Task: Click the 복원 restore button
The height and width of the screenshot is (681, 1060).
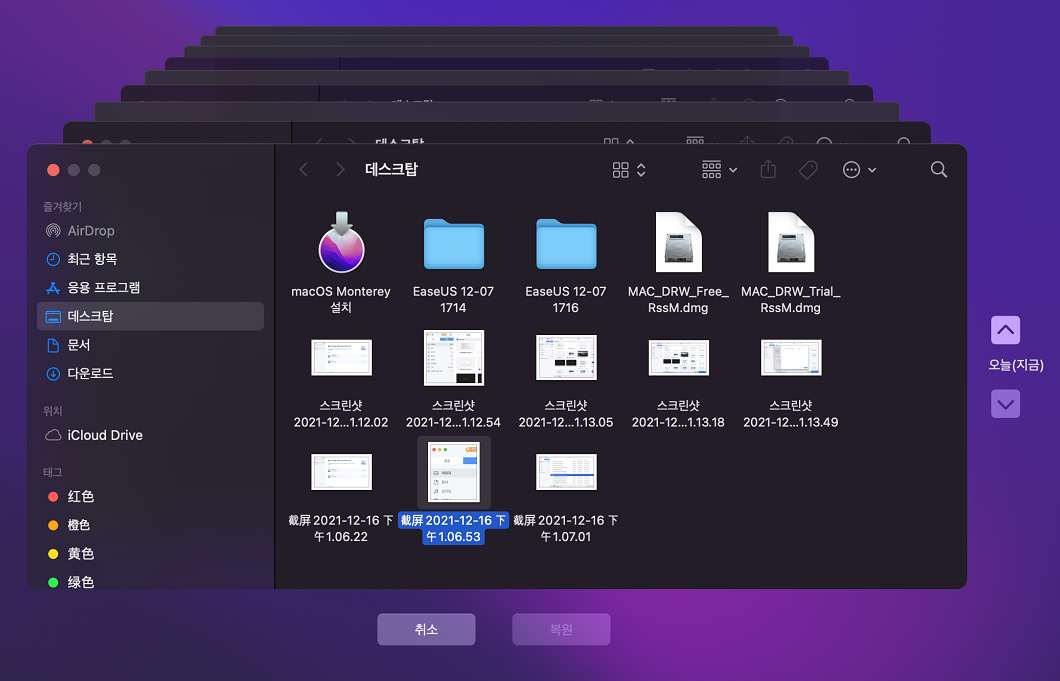Action: pos(561,629)
